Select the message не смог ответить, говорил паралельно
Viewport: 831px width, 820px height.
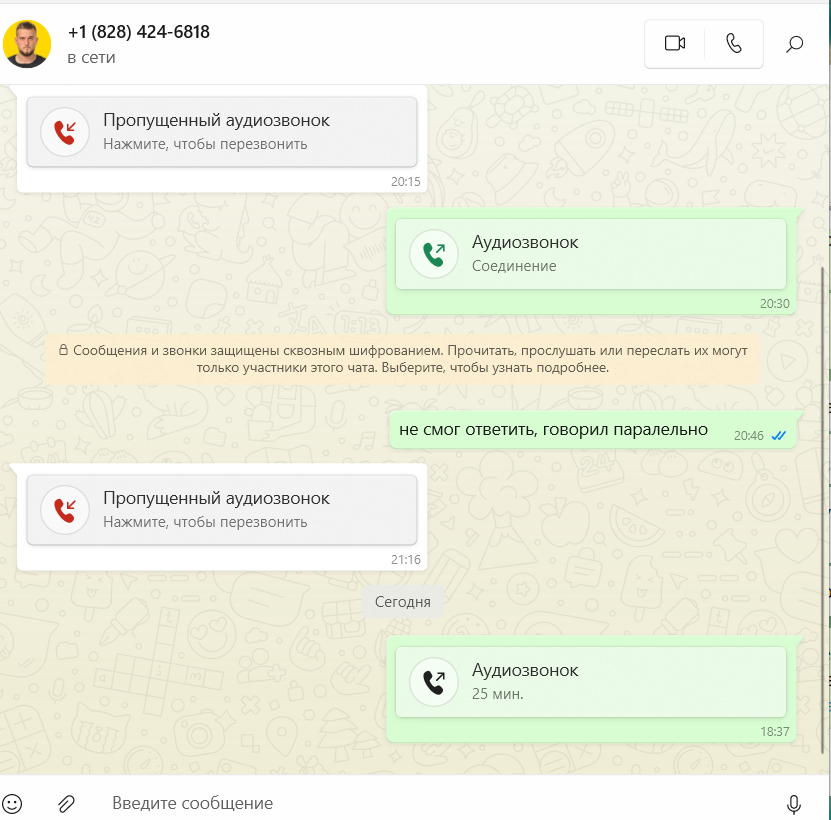click(592, 430)
